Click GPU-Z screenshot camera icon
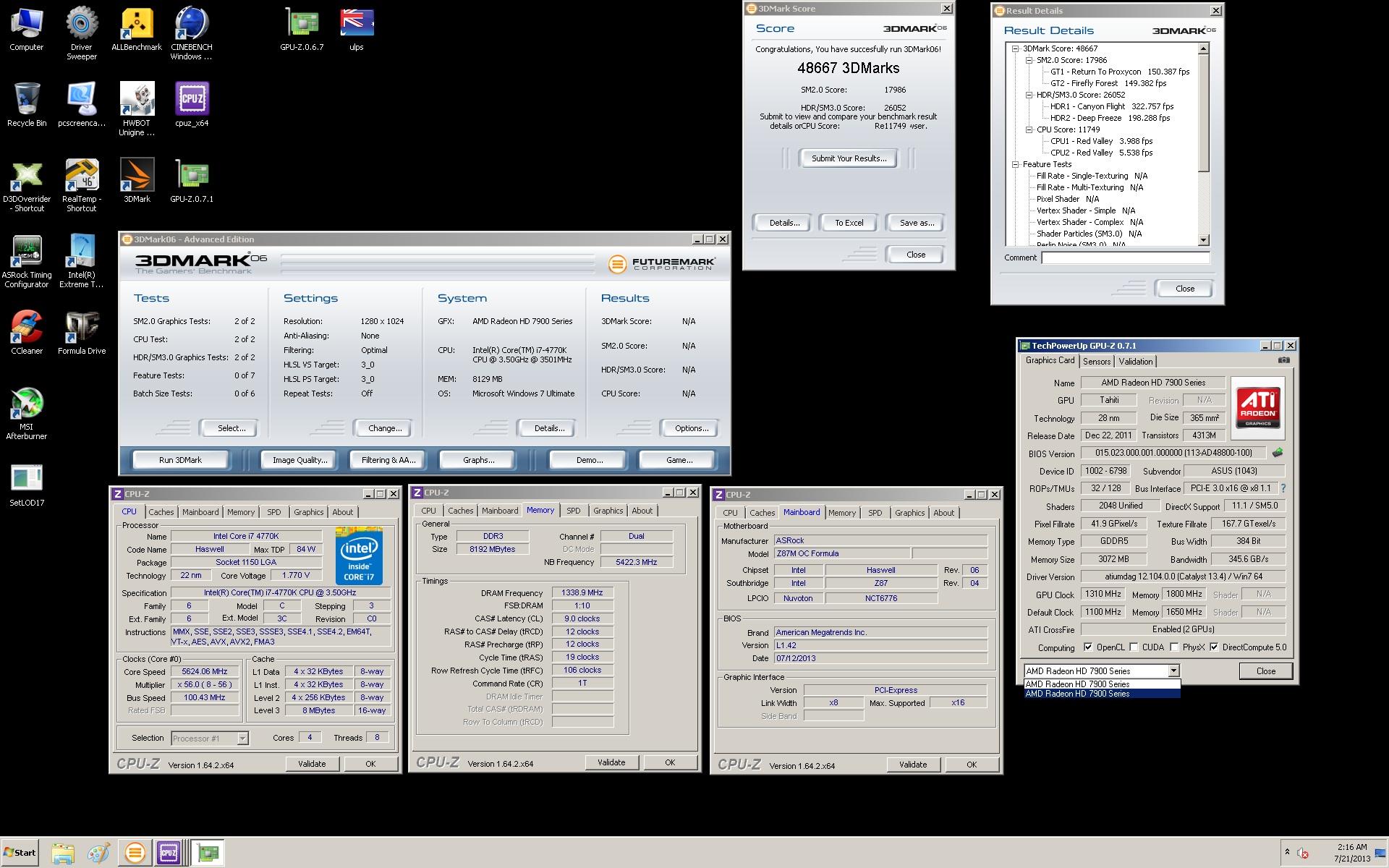The height and width of the screenshot is (868, 1389). [x=1283, y=360]
